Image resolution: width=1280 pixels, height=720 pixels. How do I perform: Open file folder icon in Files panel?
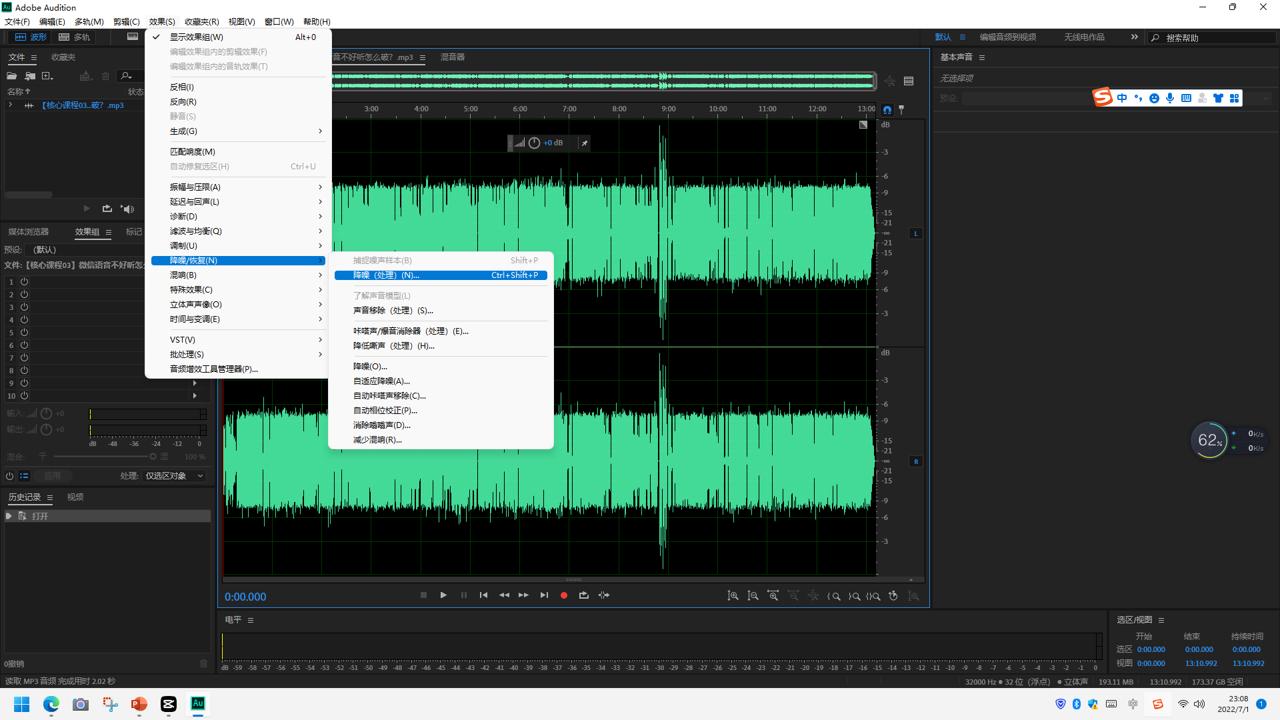point(12,76)
